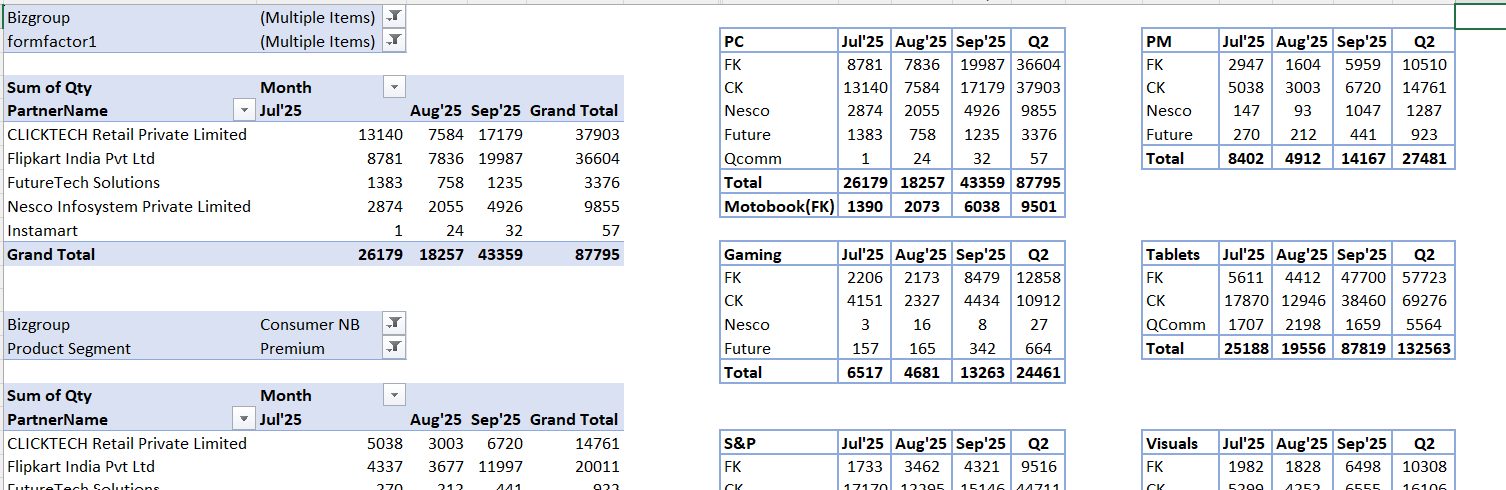Select the Visuals table header cell
Screen dimensions: 1506x490
pos(1179,443)
